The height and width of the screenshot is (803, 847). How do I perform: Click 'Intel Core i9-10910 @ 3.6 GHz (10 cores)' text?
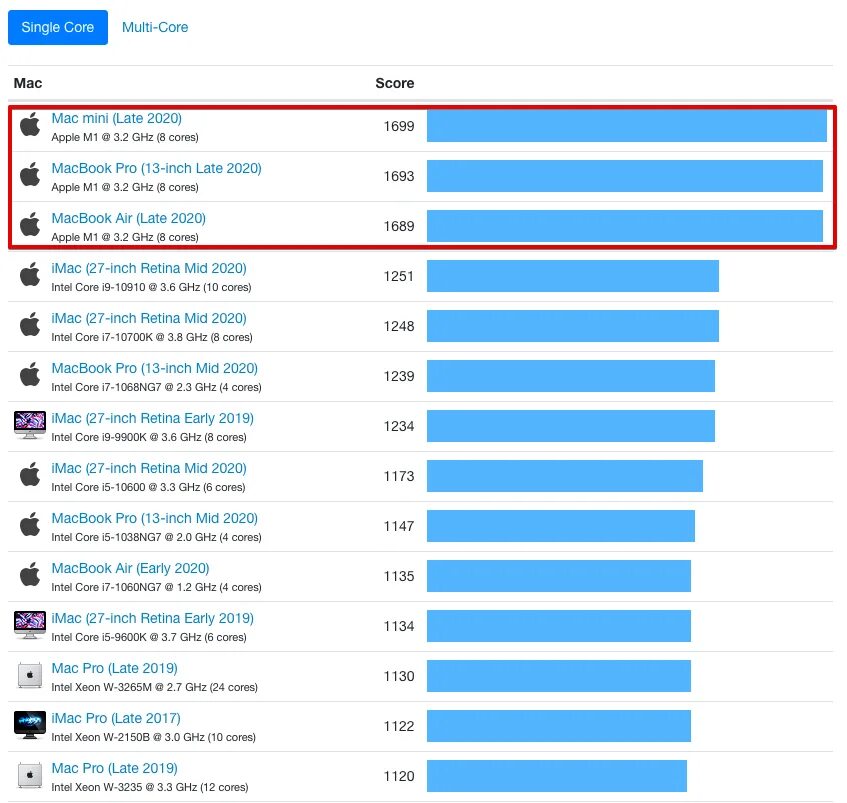tap(151, 287)
